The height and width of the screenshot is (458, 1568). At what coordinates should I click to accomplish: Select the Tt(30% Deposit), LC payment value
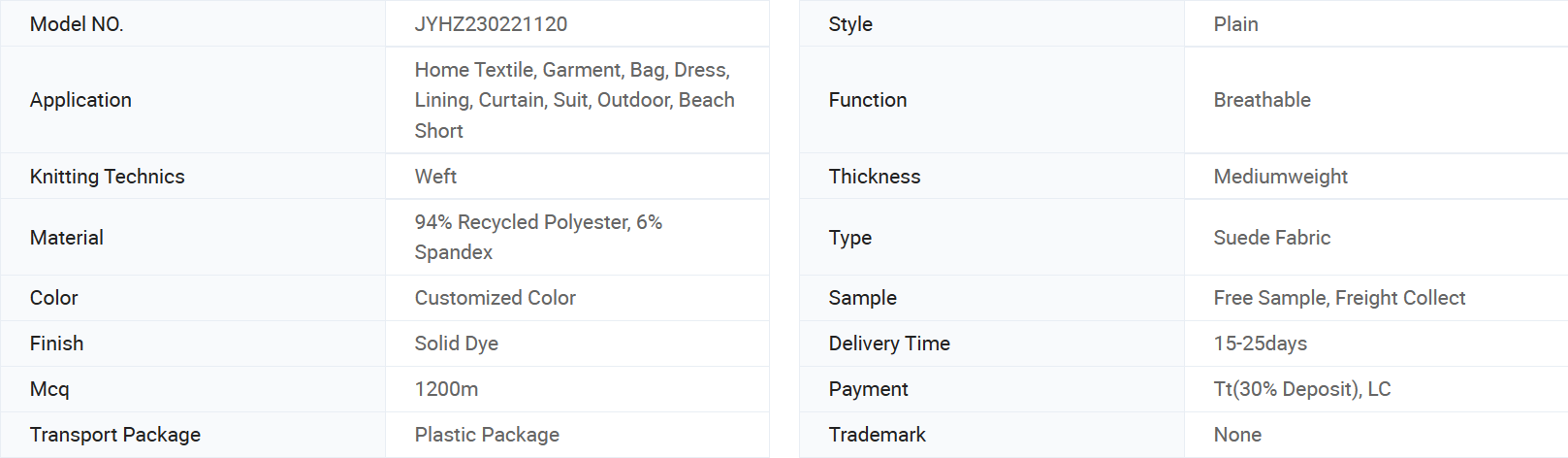click(1302, 389)
